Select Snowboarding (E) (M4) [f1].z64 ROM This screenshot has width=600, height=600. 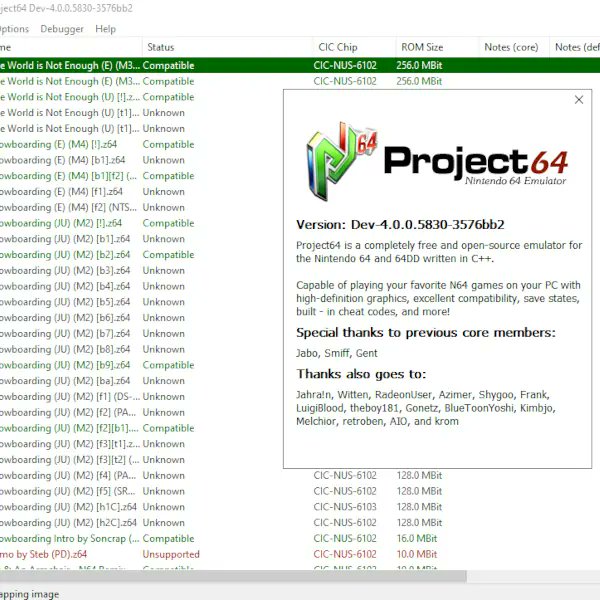point(61,192)
